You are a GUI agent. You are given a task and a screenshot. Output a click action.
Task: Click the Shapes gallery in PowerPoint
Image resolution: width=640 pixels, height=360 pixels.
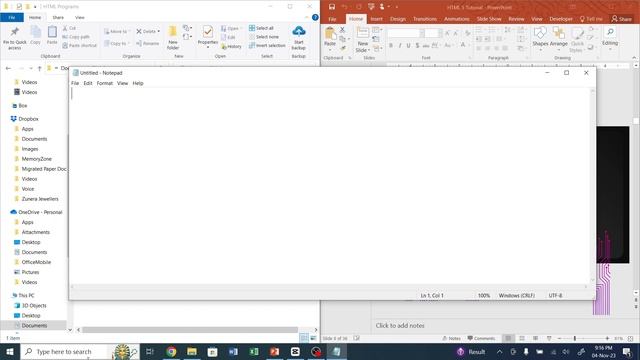[540, 38]
